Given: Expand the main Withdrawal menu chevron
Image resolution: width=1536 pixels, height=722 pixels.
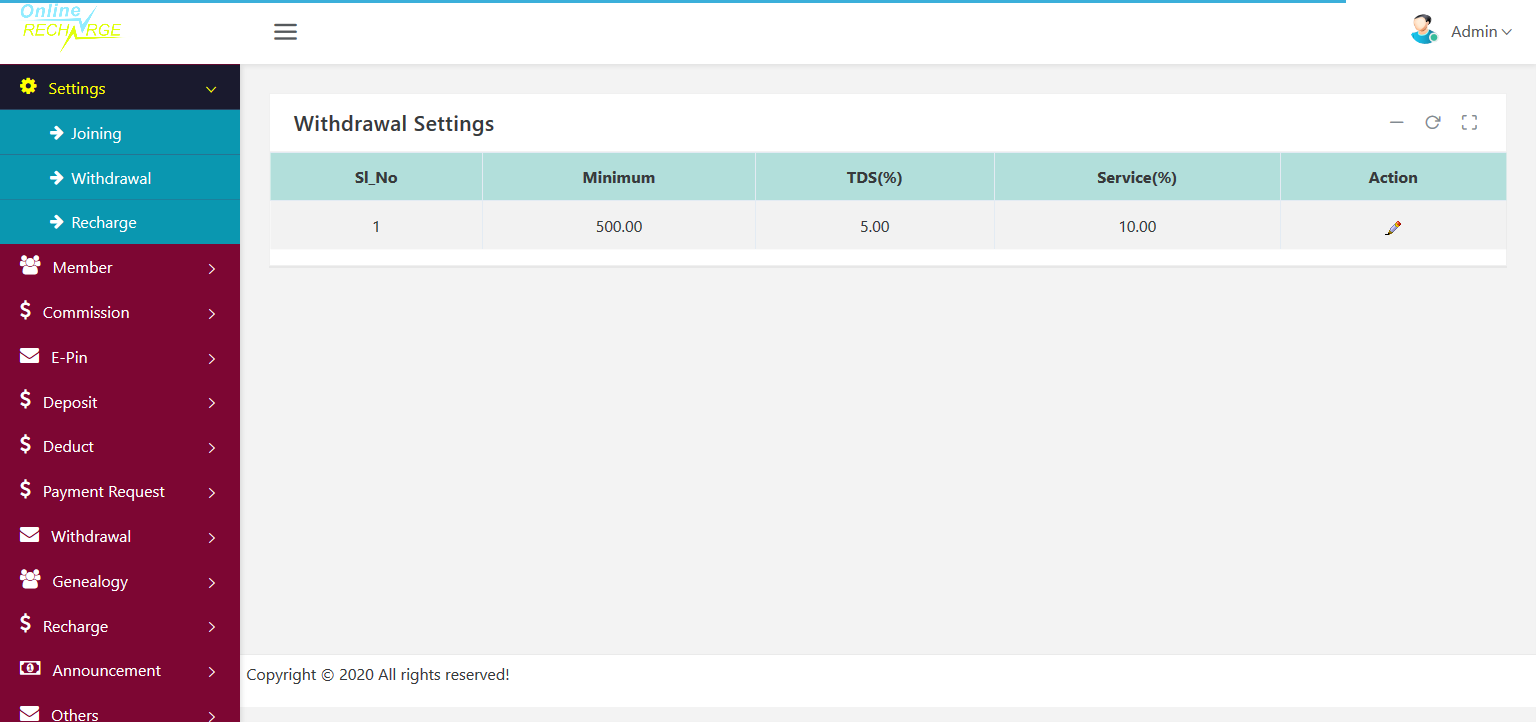Looking at the screenshot, I should [212, 538].
